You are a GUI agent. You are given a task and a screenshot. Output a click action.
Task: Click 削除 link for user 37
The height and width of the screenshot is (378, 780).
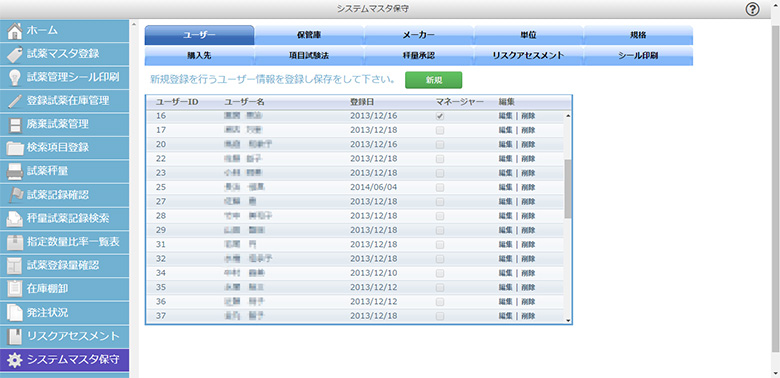coord(528,316)
